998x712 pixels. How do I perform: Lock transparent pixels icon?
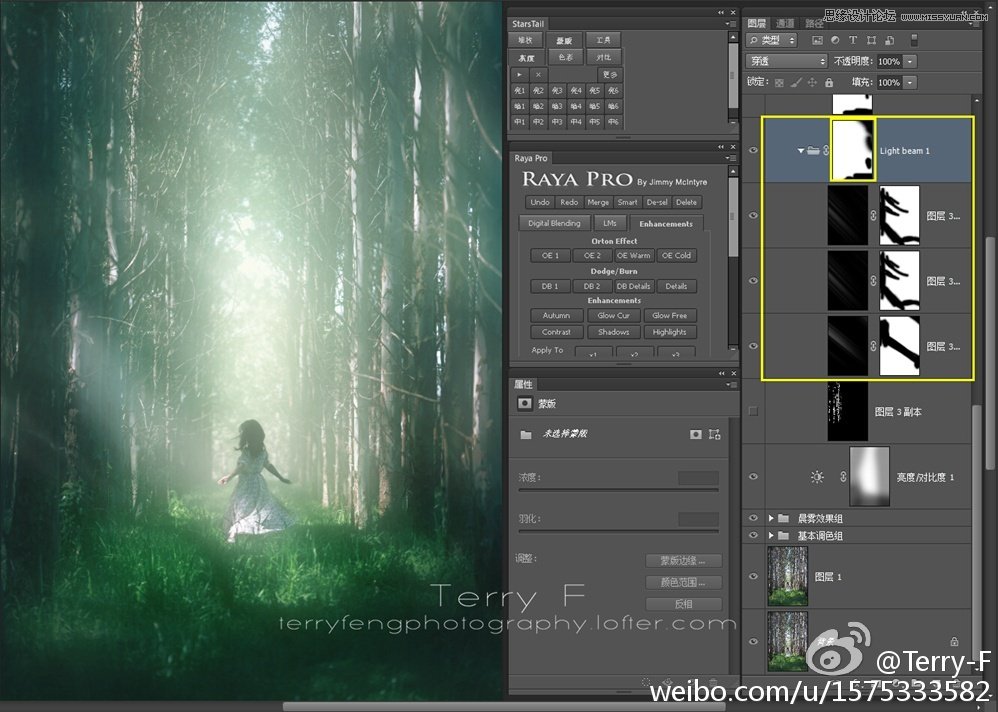coord(779,82)
